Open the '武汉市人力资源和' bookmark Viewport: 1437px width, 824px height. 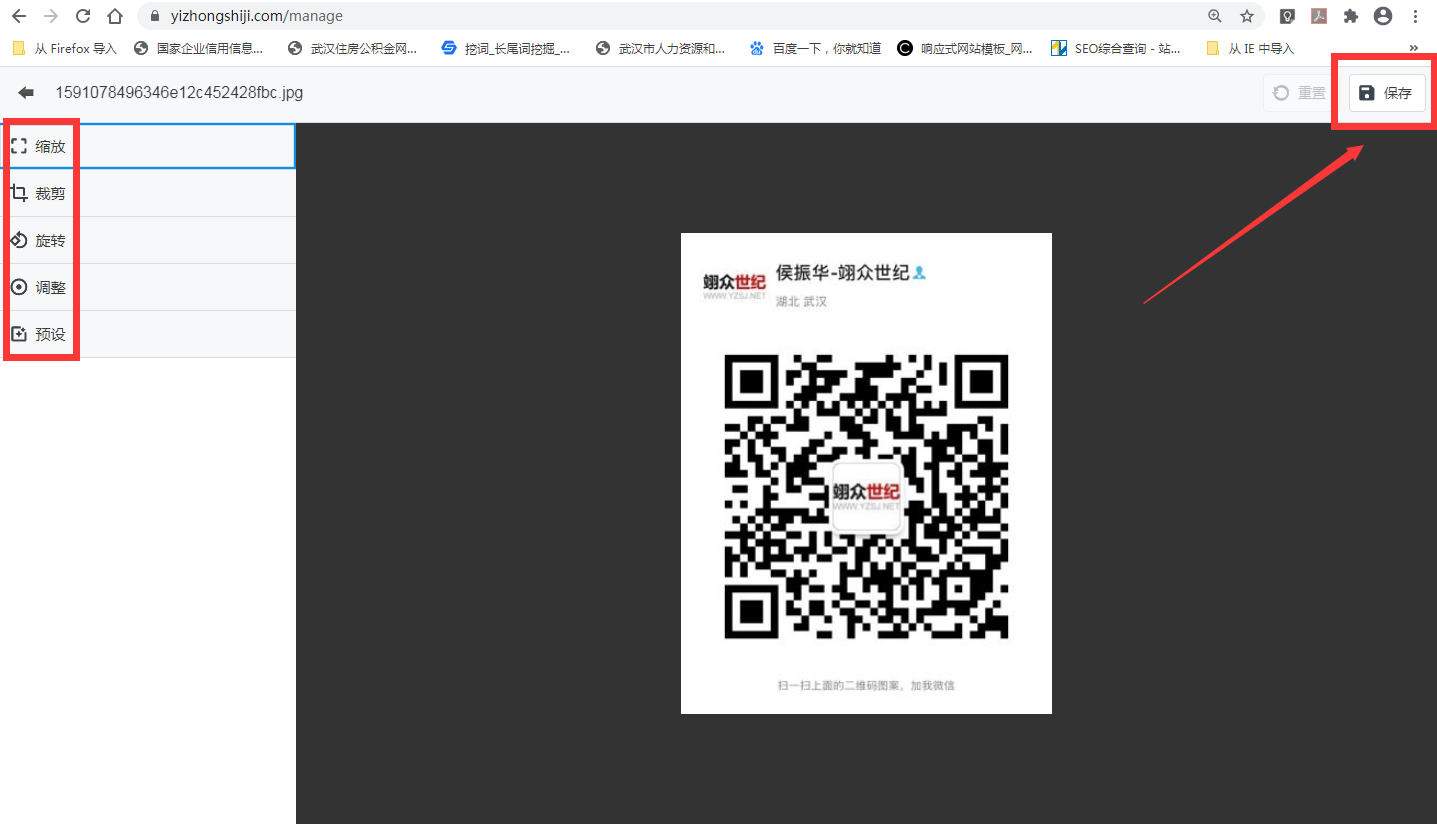click(660, 48)
